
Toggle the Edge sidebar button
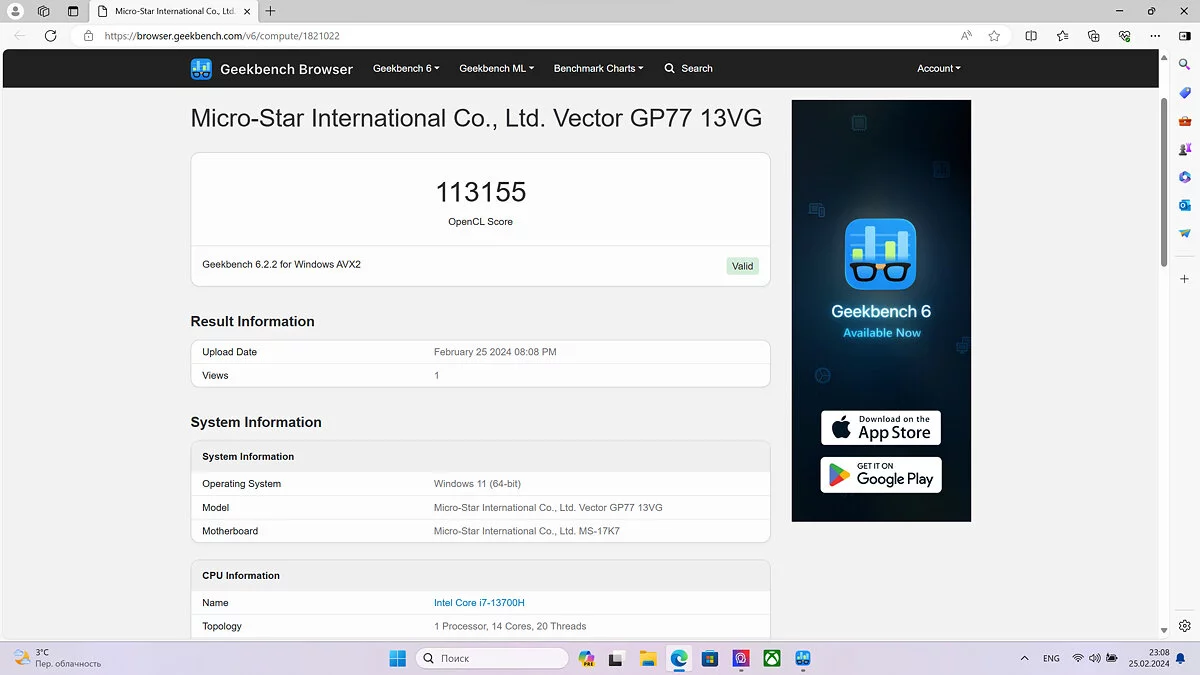pos(1185,35)
